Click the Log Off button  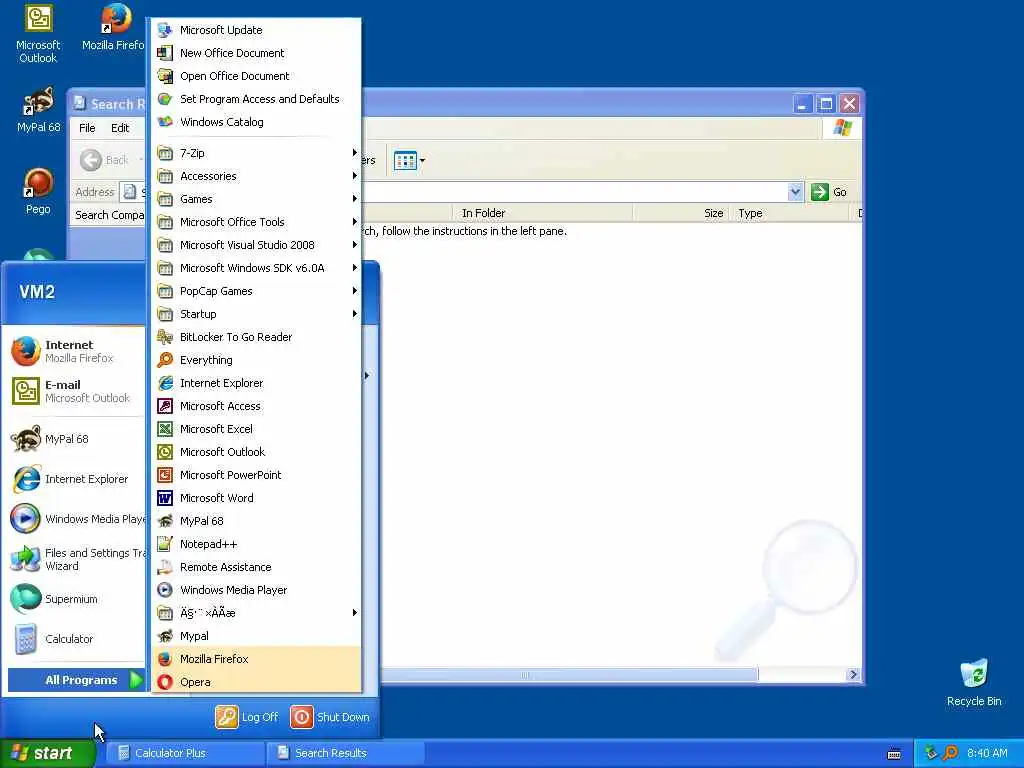click(x=247, y=717)
